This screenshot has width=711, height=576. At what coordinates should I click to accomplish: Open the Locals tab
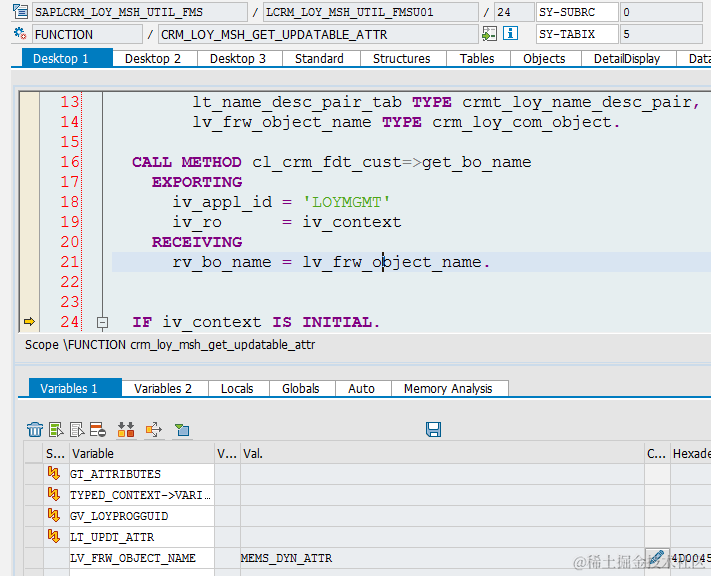(x=239, y=388)
